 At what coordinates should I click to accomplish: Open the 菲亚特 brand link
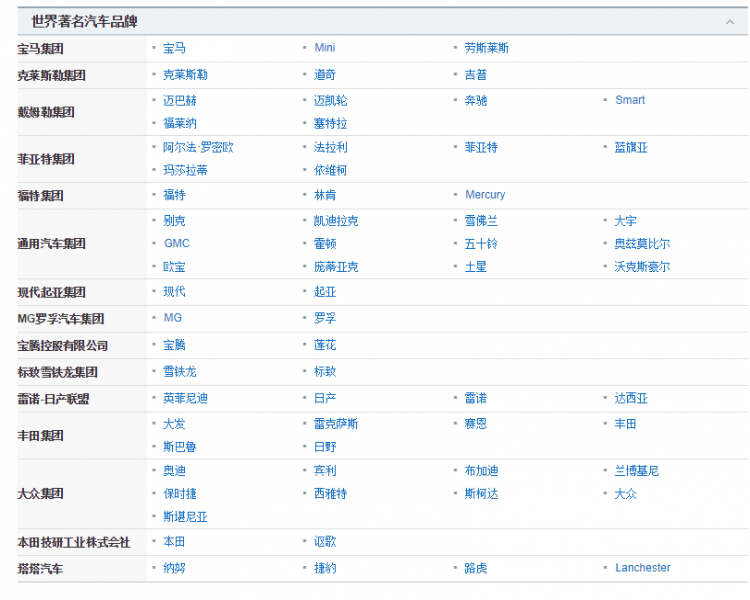(481, 147)
